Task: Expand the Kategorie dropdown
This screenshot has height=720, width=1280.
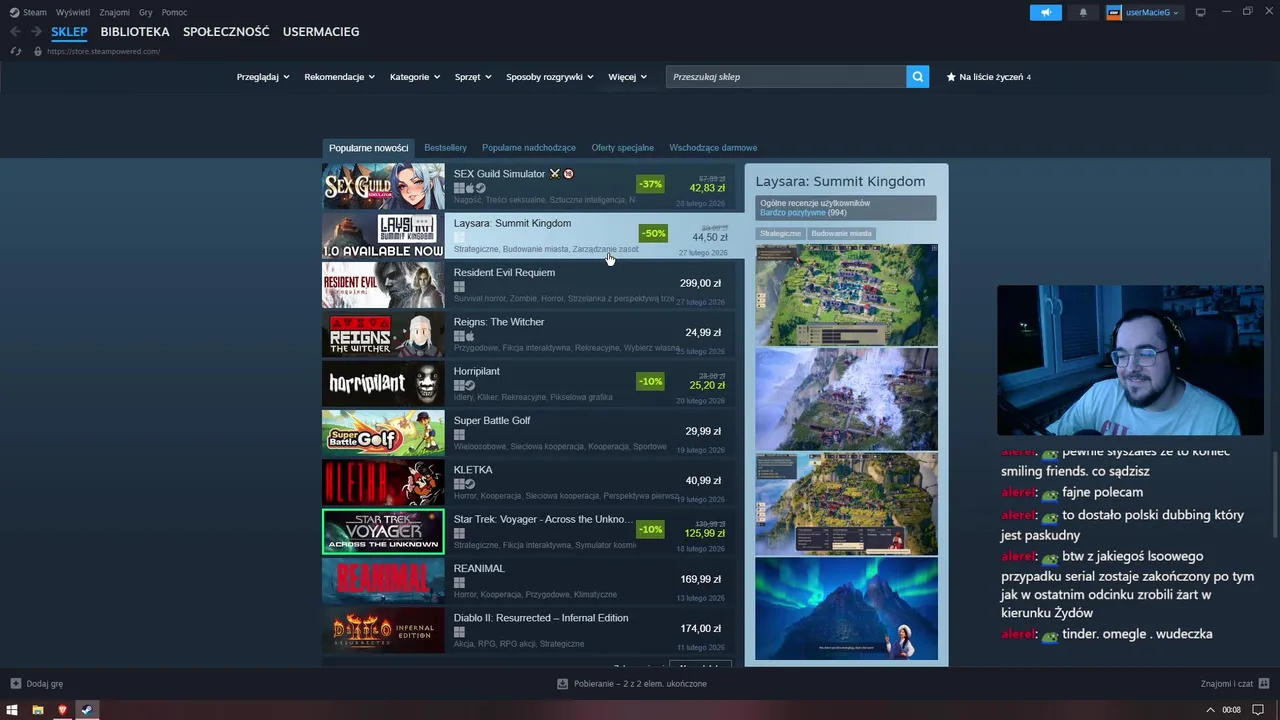Action: tap(415, 77)
